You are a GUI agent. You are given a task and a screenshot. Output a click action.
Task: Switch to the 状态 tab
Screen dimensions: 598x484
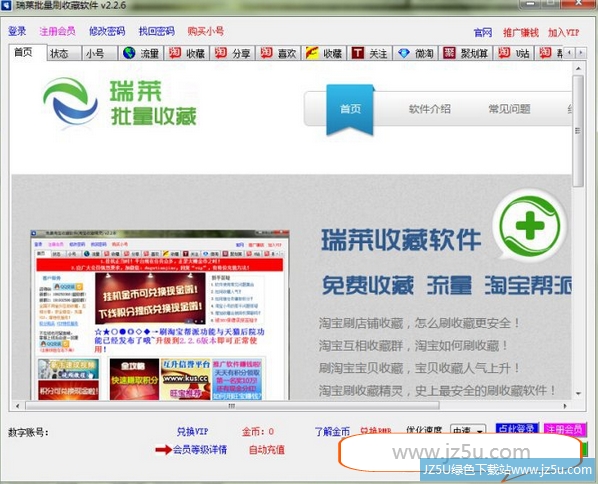coord(64,53)
